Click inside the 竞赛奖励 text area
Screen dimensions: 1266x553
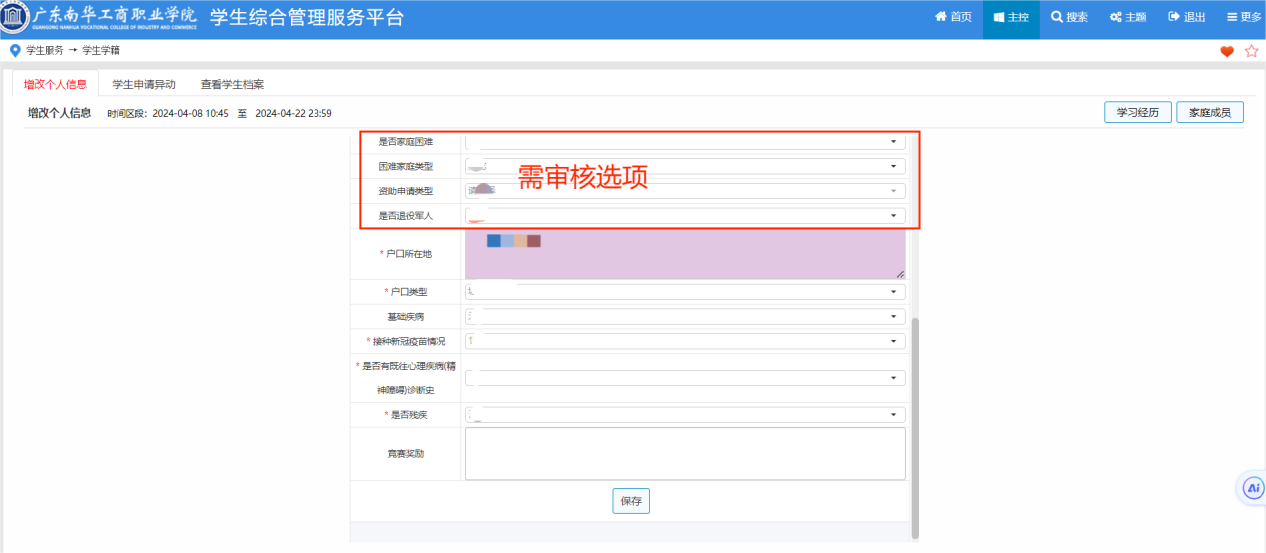coord(685,454)
